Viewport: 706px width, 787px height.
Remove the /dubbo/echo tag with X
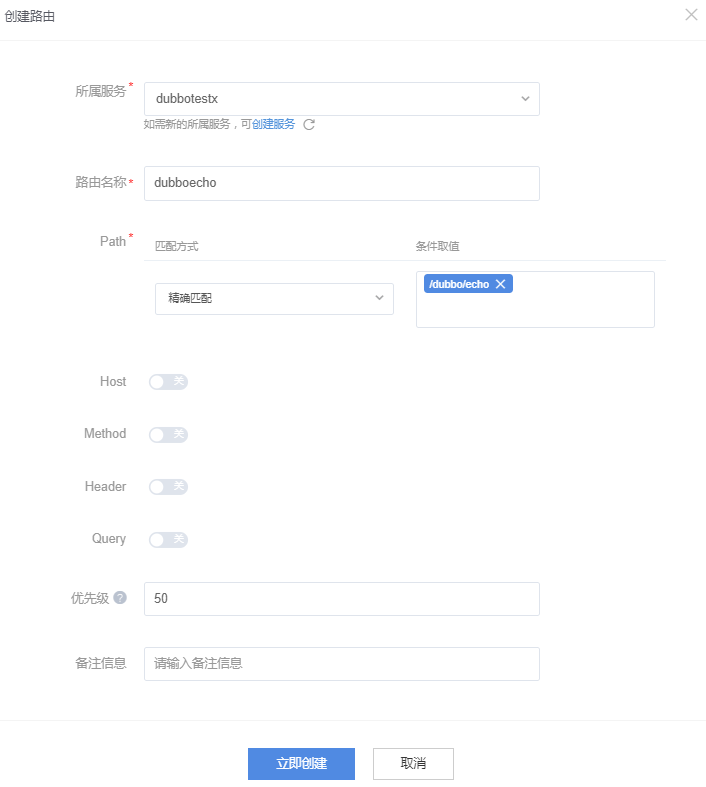point(501,284)
